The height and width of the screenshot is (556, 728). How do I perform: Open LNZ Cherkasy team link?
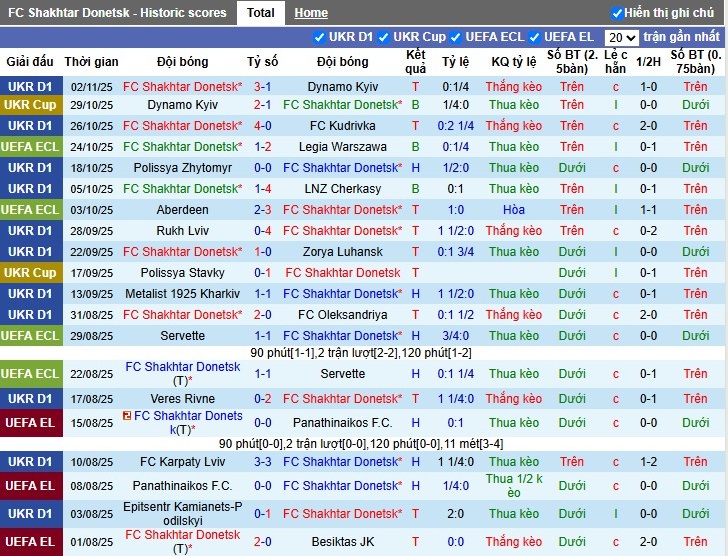pyautogui.click(x=343, y=189)
